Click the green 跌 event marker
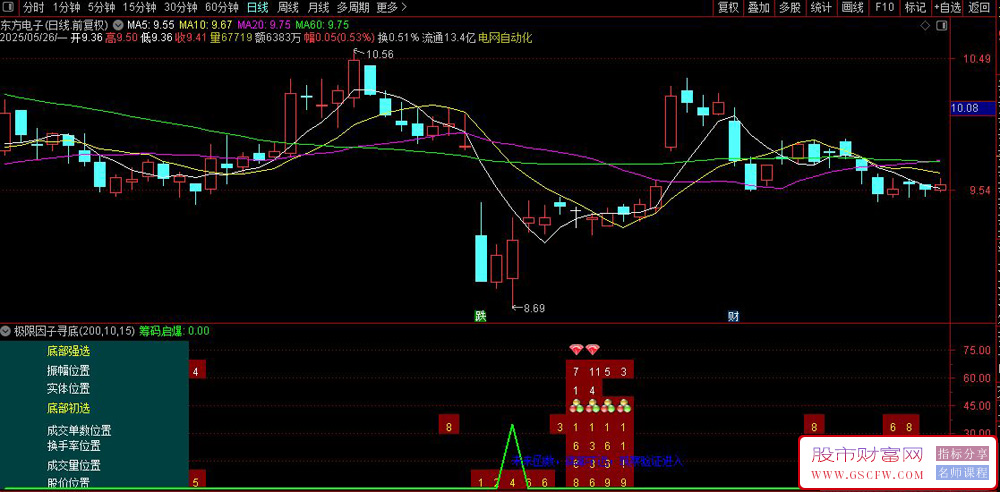The width and height of the screenshot is (1000, 492). pos(480,316)
